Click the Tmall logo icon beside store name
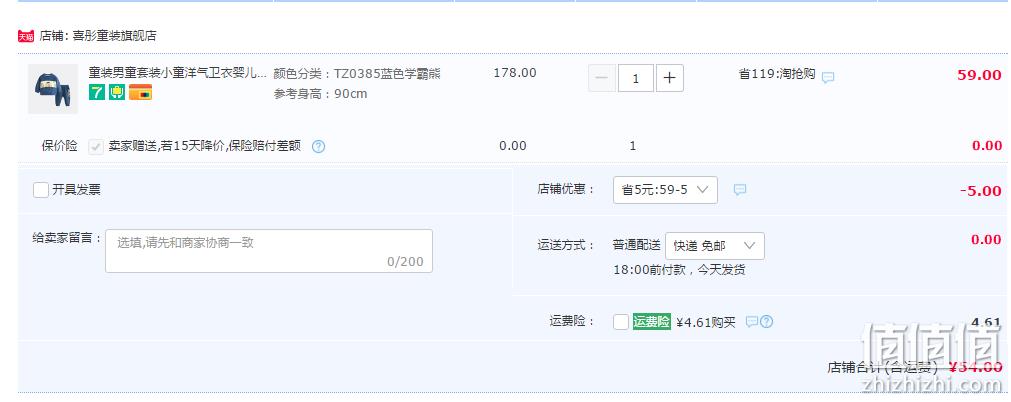 (26, 36)
